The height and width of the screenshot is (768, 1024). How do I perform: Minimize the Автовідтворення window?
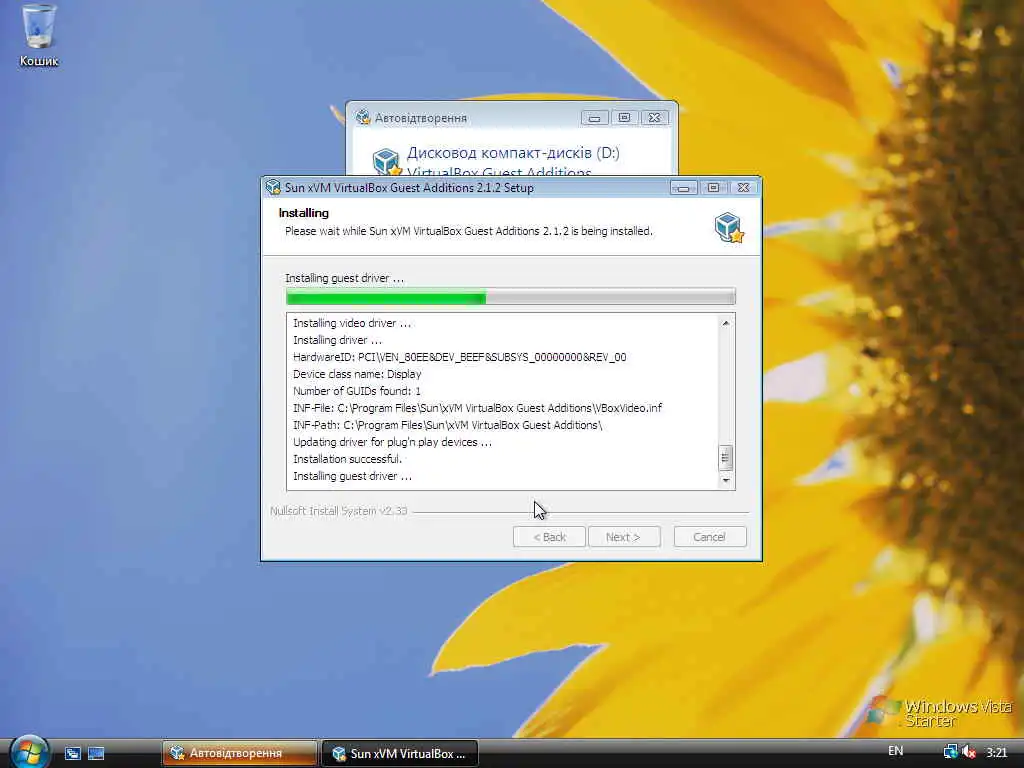pyautogui.click(x=594, y=118)
